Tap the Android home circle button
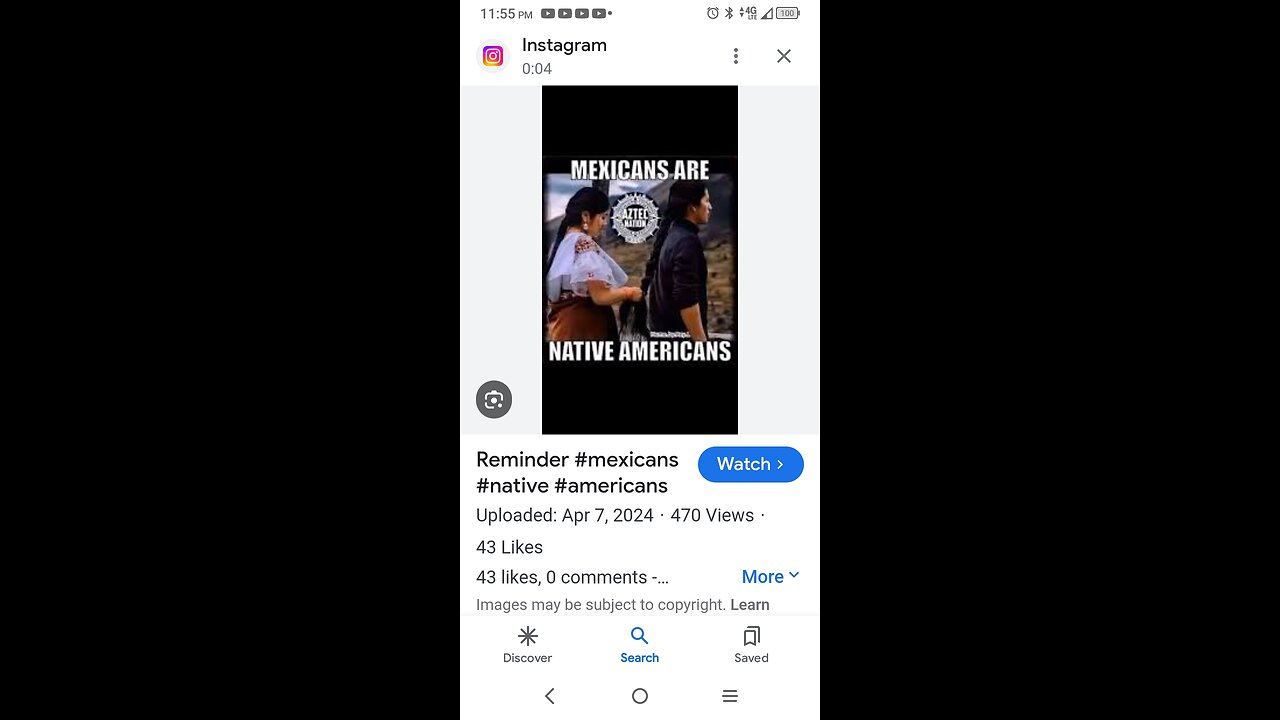1280x720 pixels. click(x=640, y=696)
